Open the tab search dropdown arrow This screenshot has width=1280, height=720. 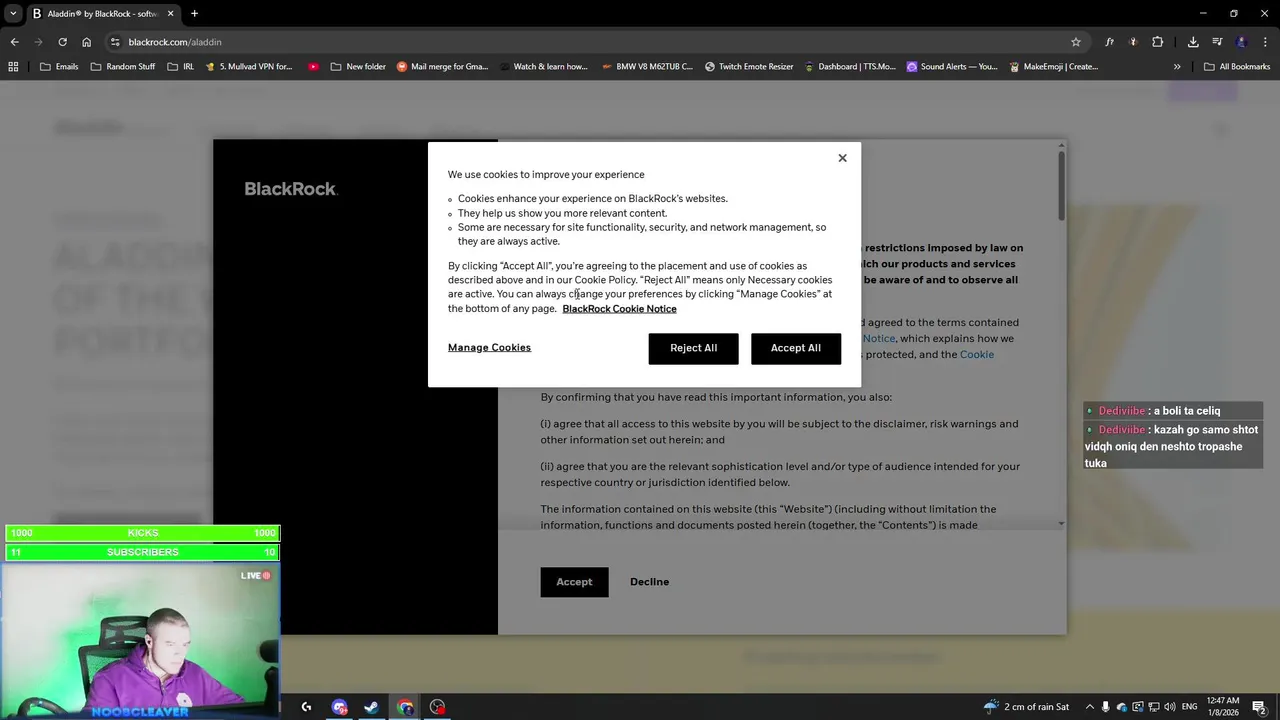click(13, 14)
